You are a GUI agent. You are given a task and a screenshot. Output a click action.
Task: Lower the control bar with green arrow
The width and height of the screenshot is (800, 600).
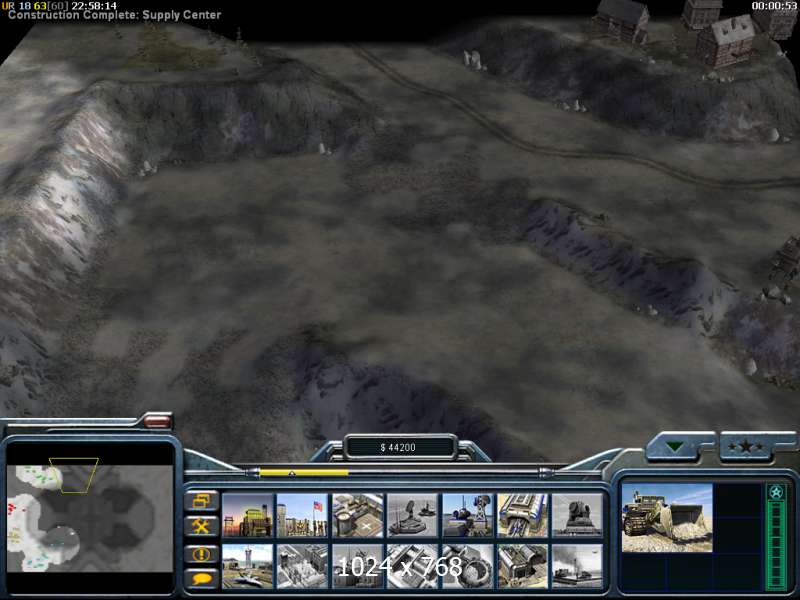tap(675, 446)
